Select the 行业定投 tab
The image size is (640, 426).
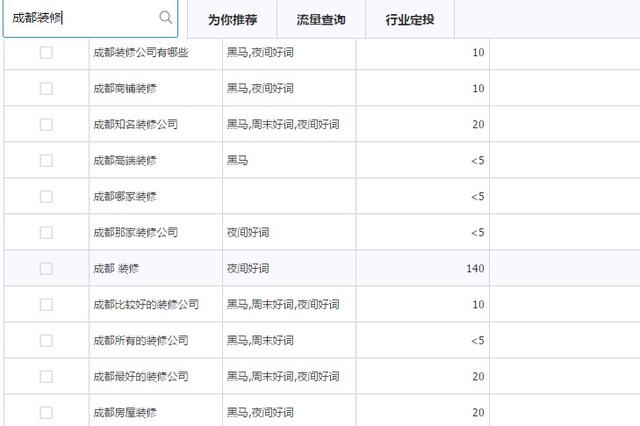pyautogui.click(x=409, y=20)
